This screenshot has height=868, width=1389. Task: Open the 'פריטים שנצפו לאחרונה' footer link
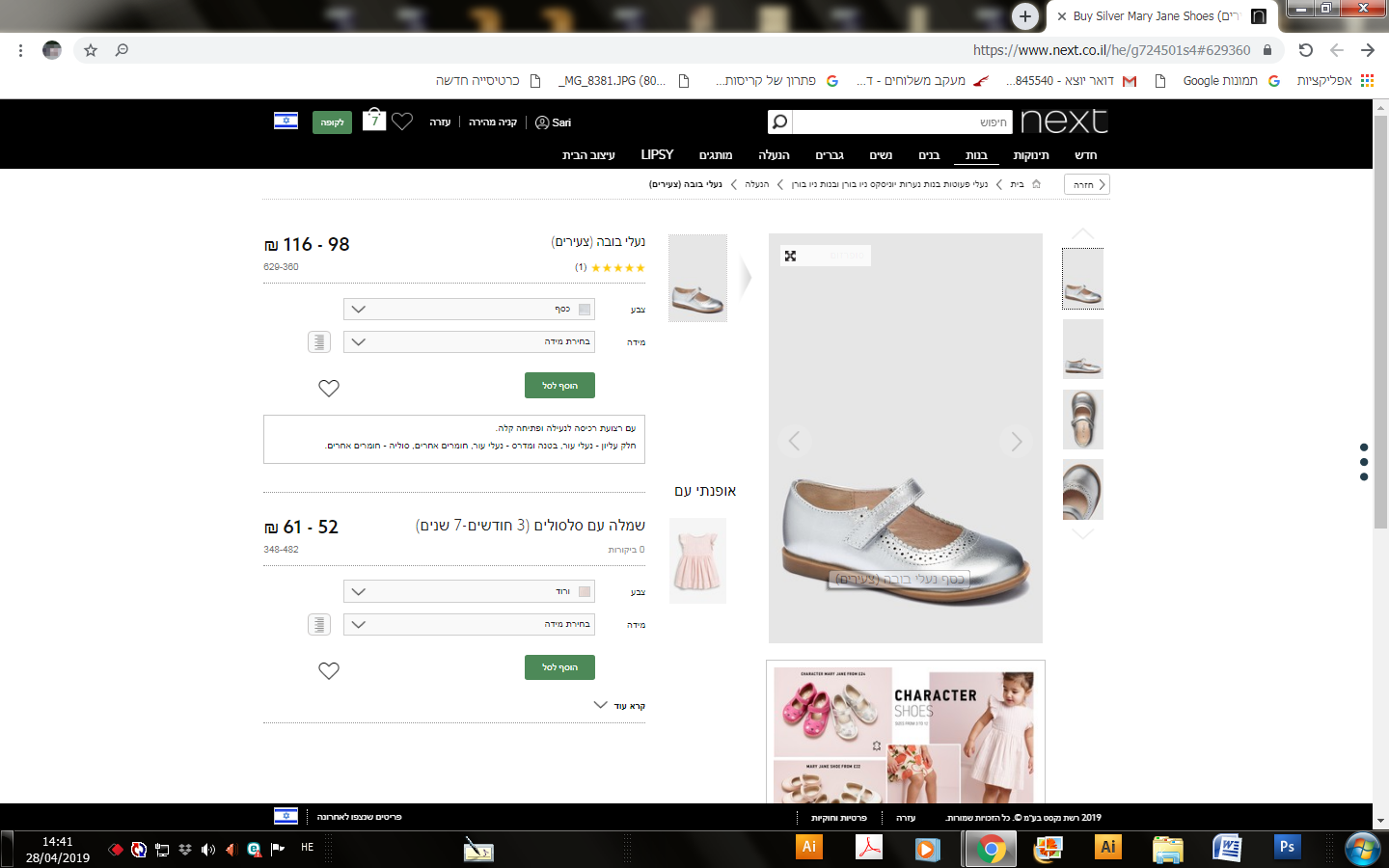click(x=359, y=817)
